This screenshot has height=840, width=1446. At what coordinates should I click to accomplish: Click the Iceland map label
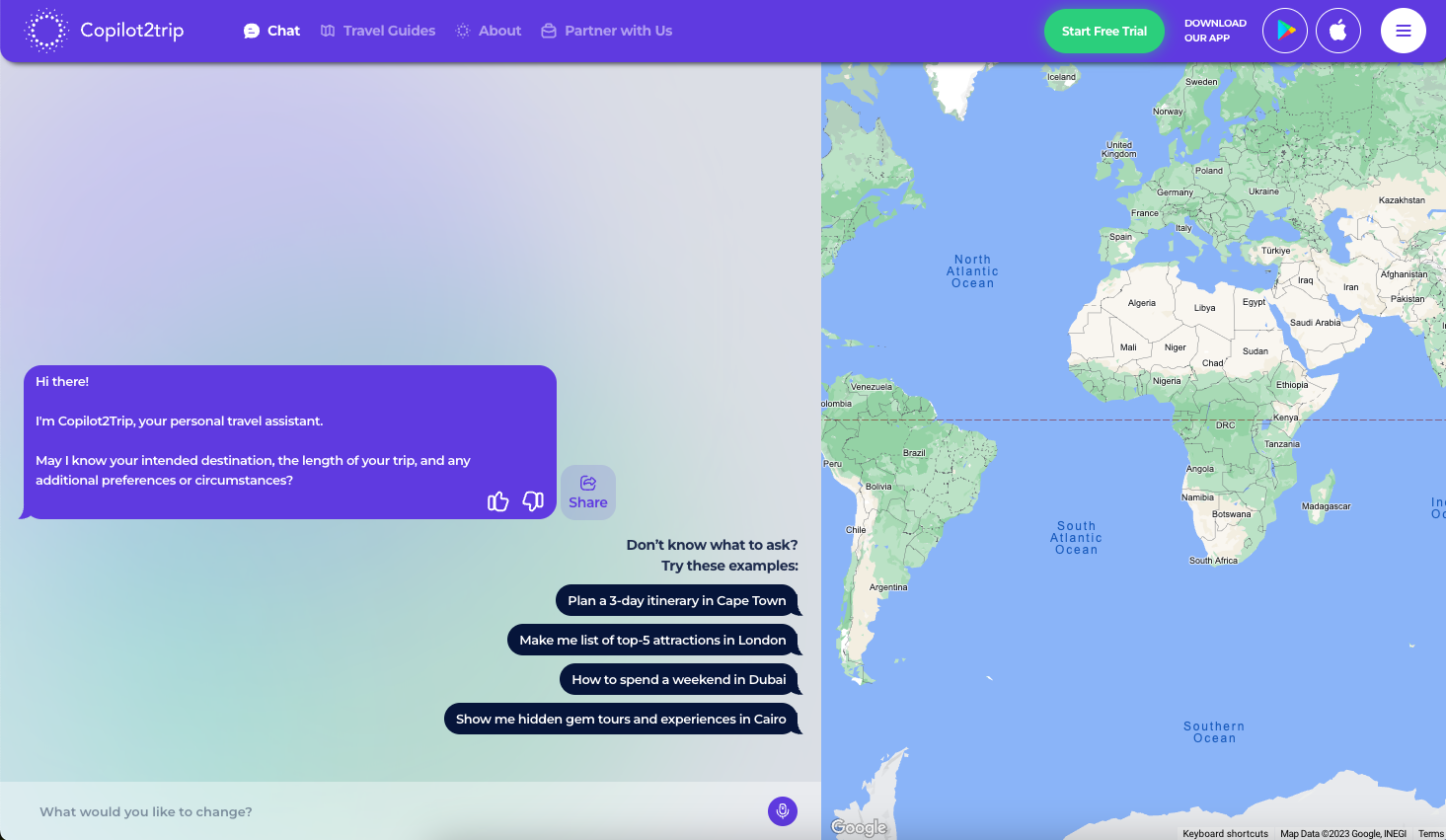(x=1061, y=77)
